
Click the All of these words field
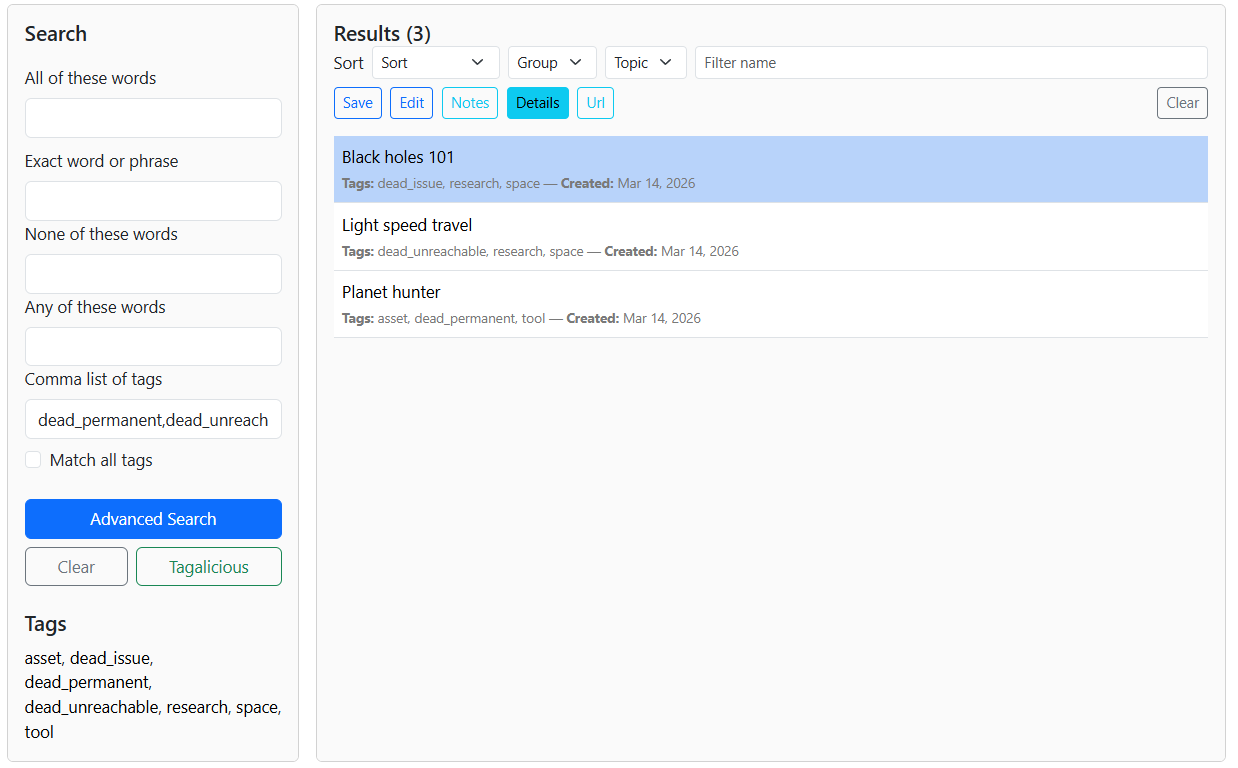pos(153,118)
